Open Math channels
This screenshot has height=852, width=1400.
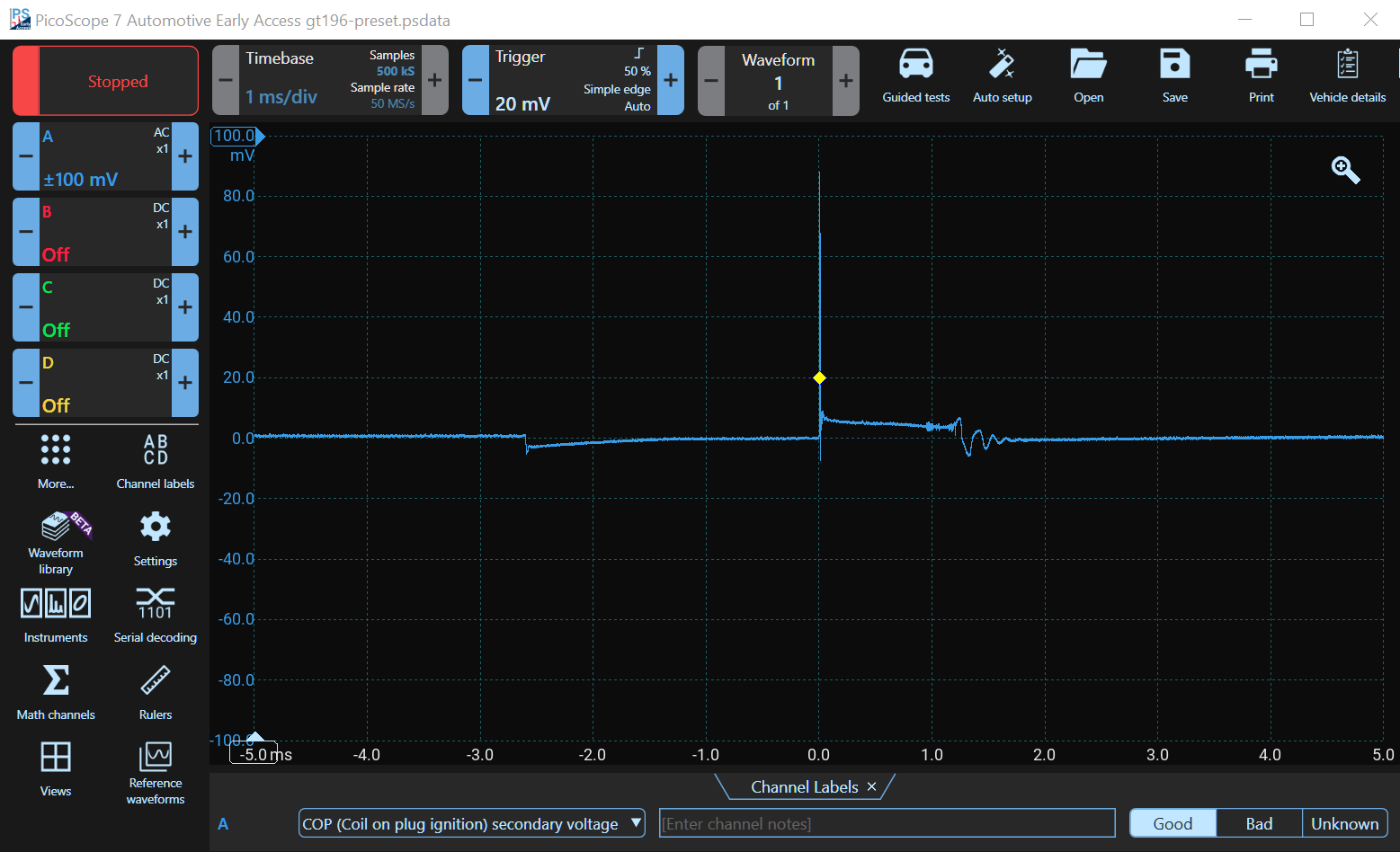(55, 692)
